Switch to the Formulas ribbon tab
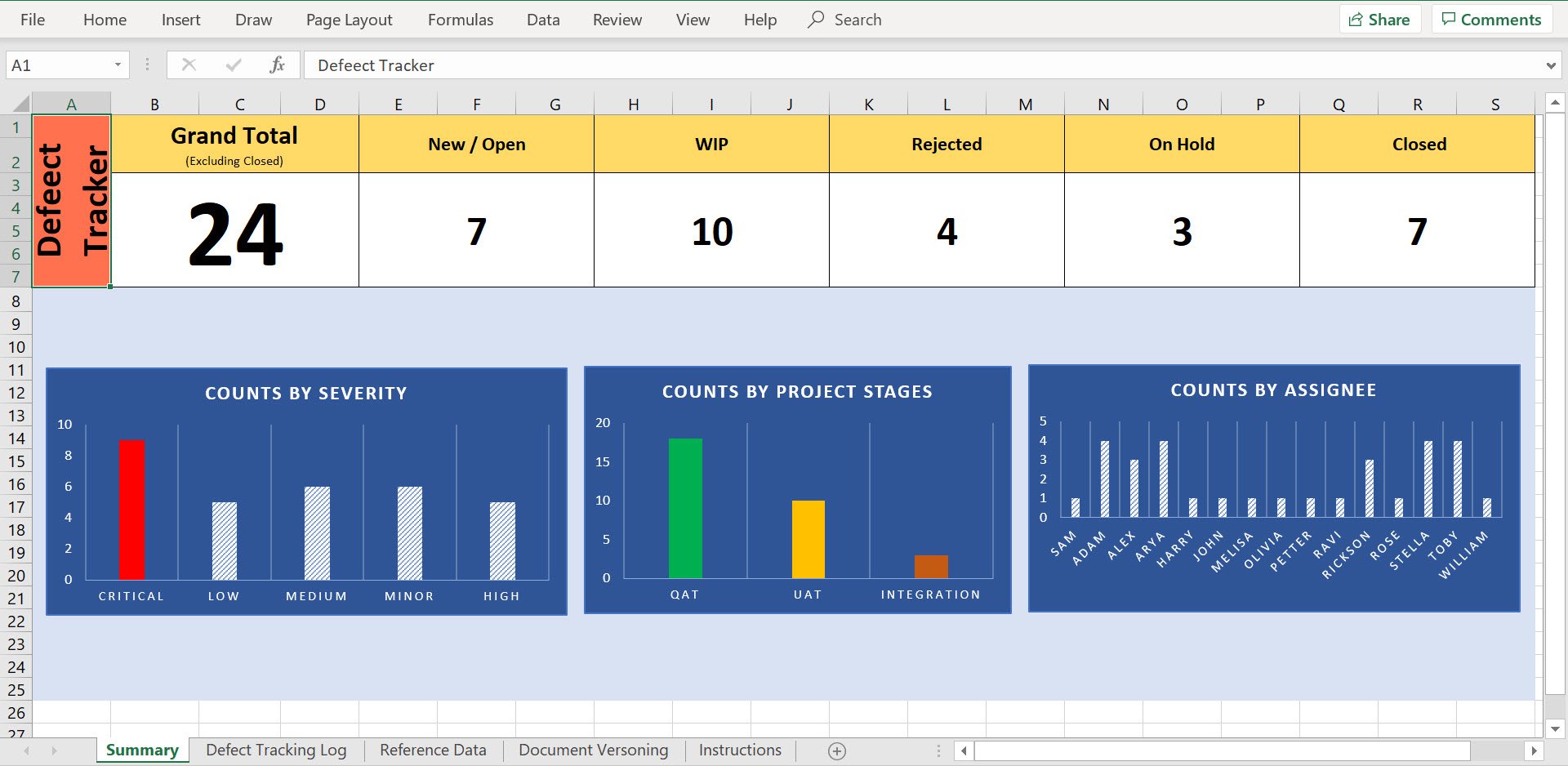The image size is (1568, 766). pyautogui.click(x=460, y=19)
